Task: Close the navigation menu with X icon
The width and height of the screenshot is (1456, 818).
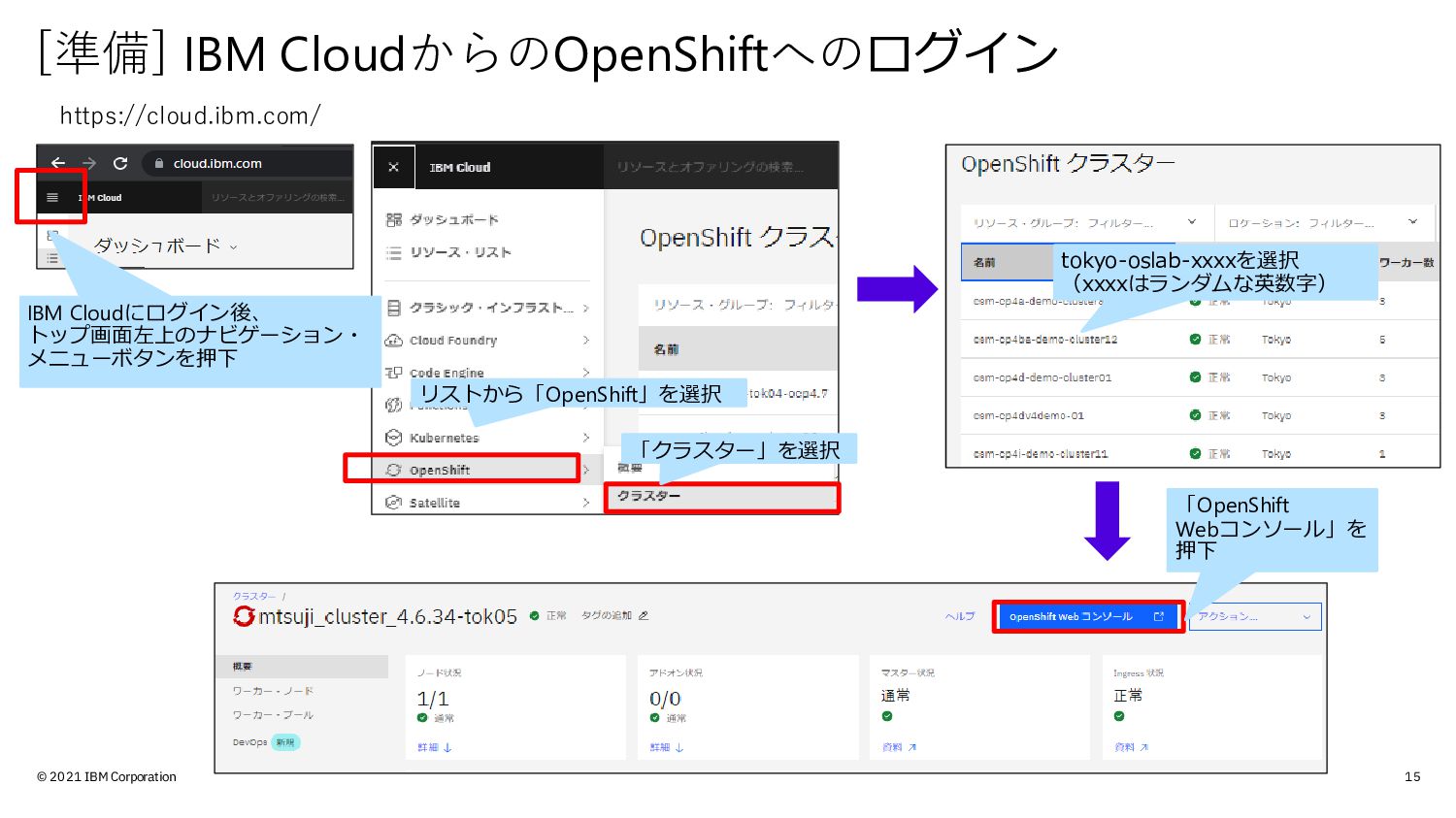Action: [x=393, y=167]
